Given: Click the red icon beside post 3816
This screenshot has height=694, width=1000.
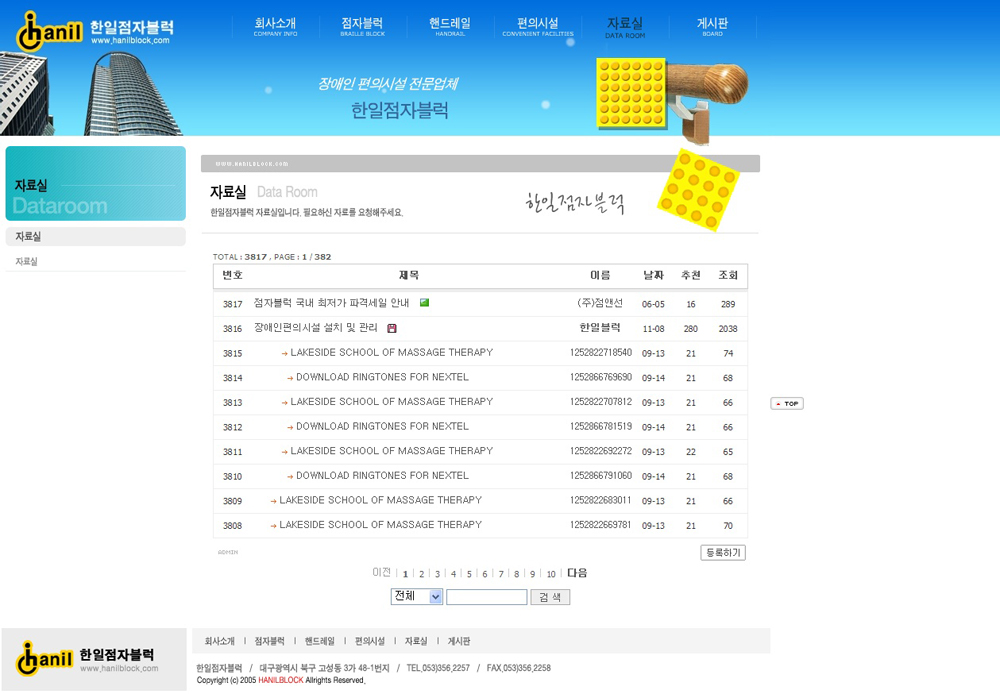Looking at the screenshot, I should pos(392,328).
